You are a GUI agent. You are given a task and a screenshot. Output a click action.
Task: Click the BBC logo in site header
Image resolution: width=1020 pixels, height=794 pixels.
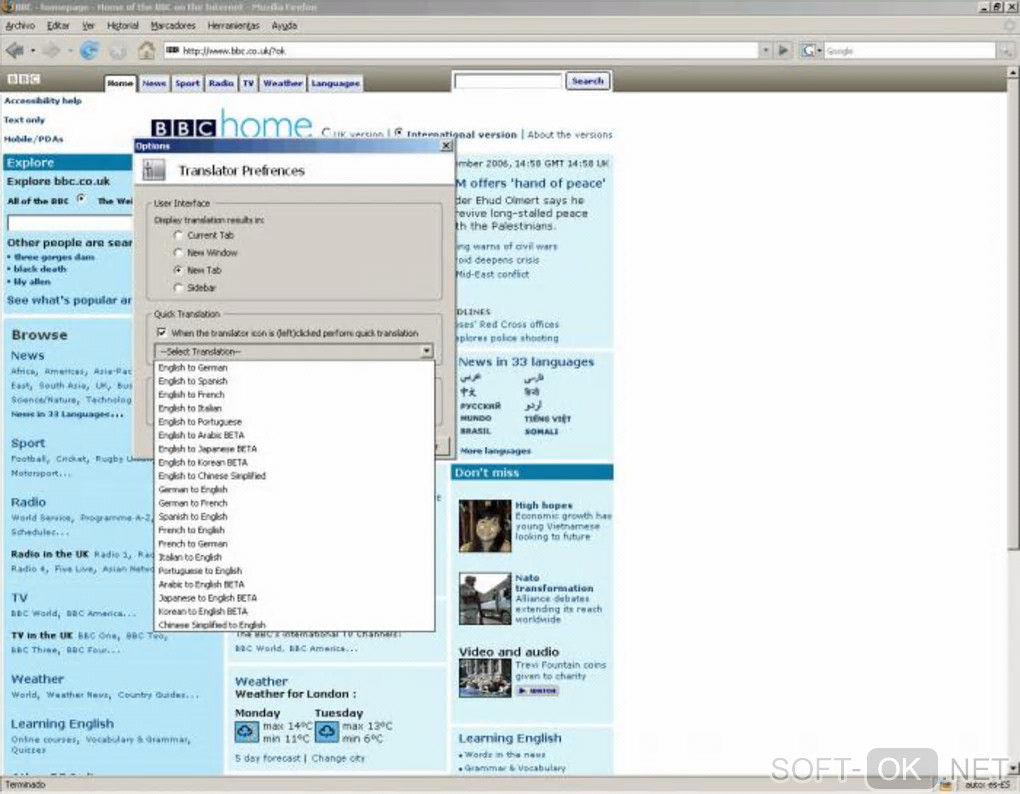24,79
